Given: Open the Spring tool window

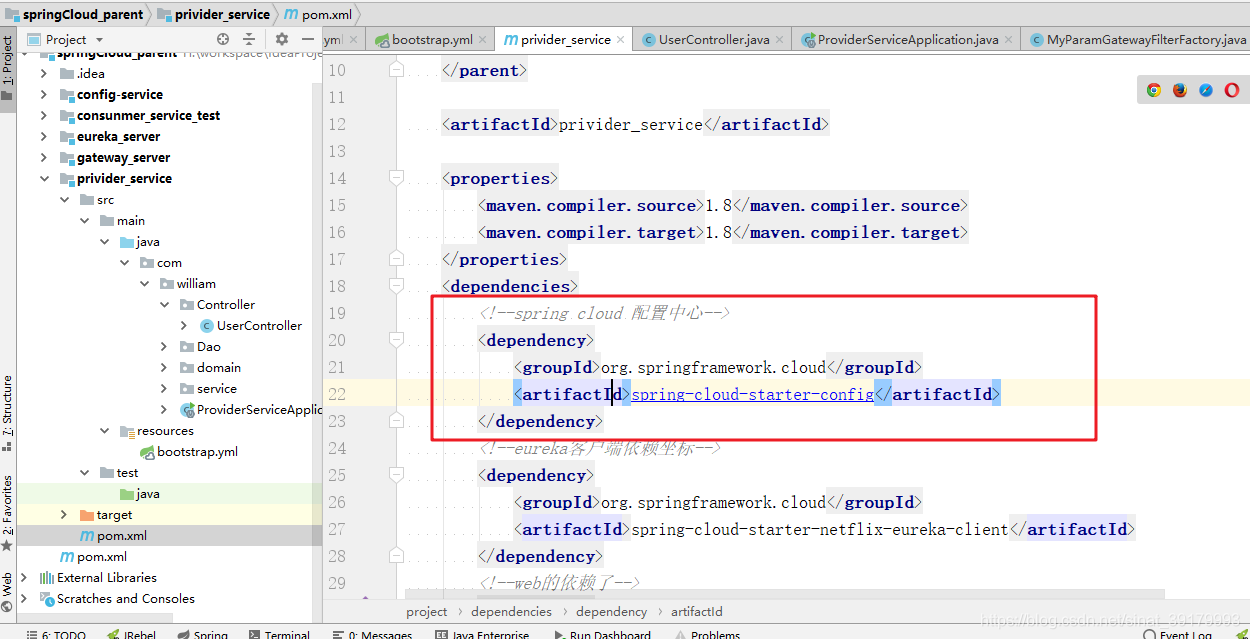Looking at the screenshot, I should point(202,634).
